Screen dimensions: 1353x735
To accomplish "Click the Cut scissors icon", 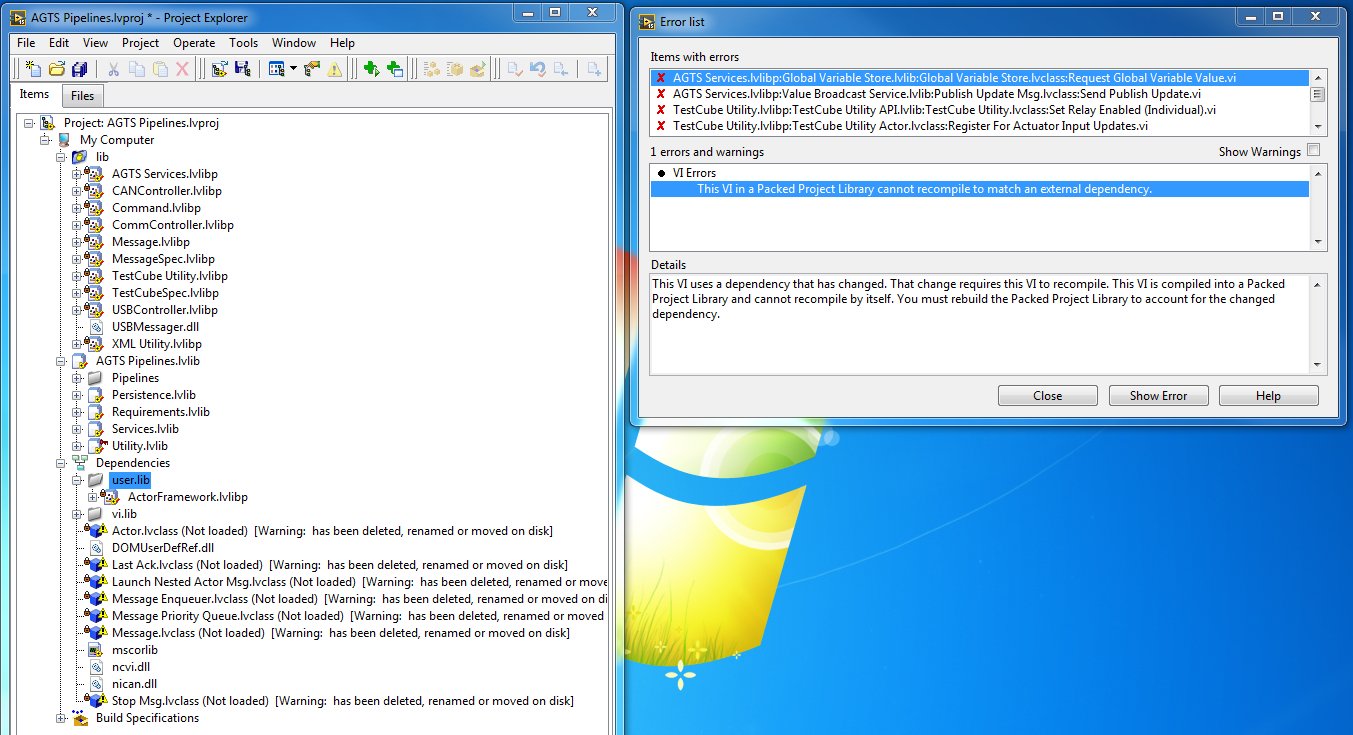I will pyautogui.click(x=113, y=69).
